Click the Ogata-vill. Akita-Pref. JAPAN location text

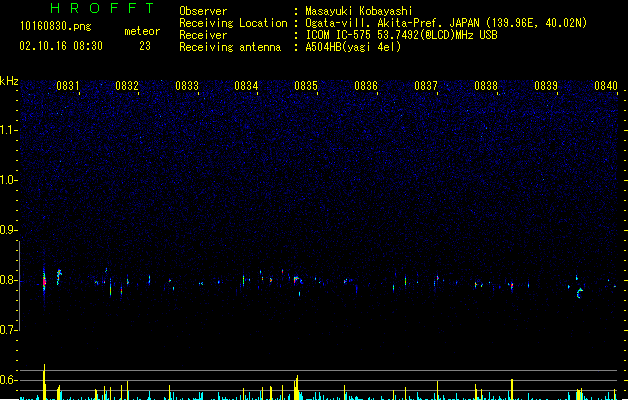[x=446, y=23]
